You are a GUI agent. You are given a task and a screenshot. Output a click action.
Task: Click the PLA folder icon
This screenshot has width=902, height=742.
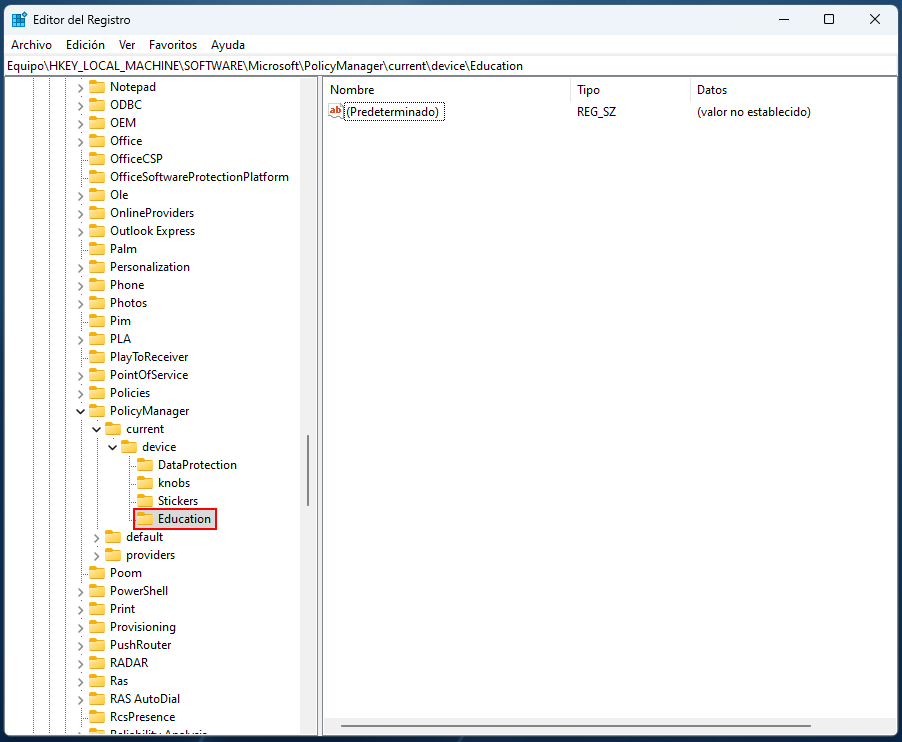tap(97, 339)
